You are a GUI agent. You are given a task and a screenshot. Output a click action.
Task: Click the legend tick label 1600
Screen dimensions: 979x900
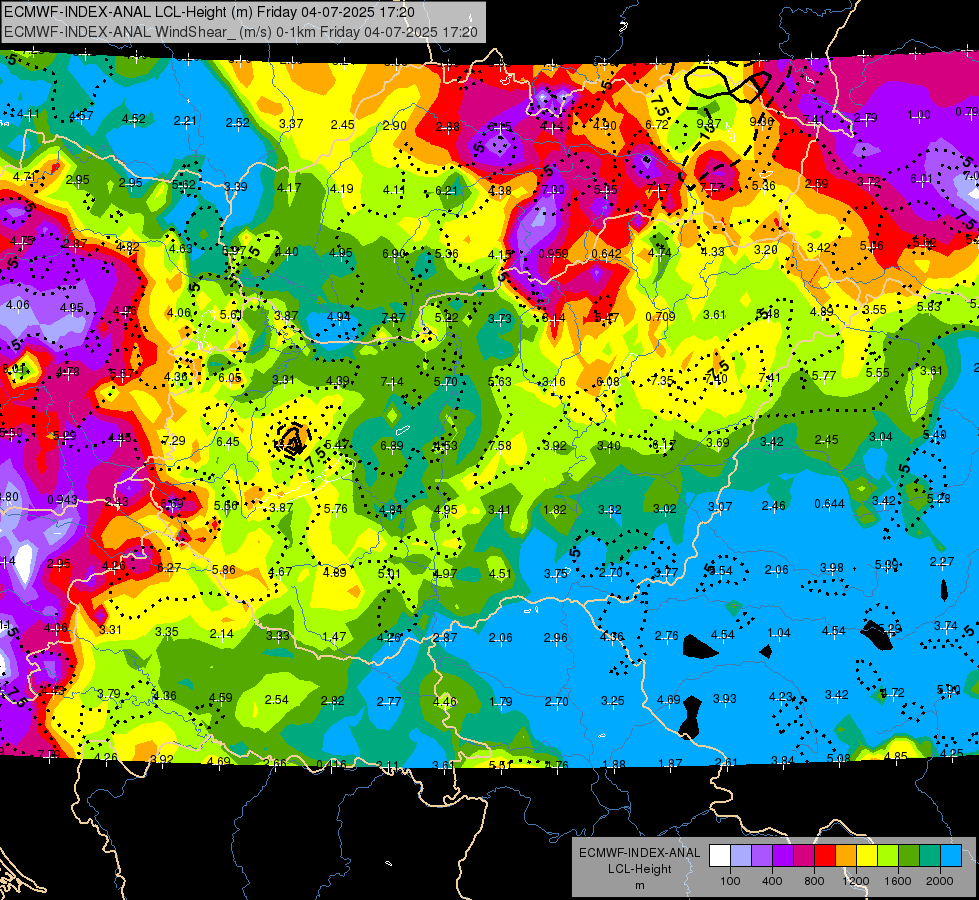coord(897,881)
